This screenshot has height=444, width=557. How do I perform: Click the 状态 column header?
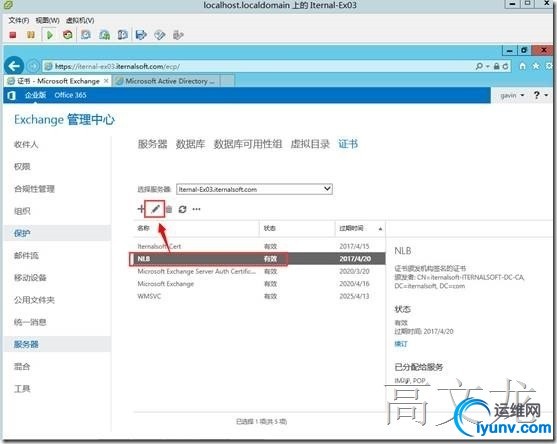[270, 228]
